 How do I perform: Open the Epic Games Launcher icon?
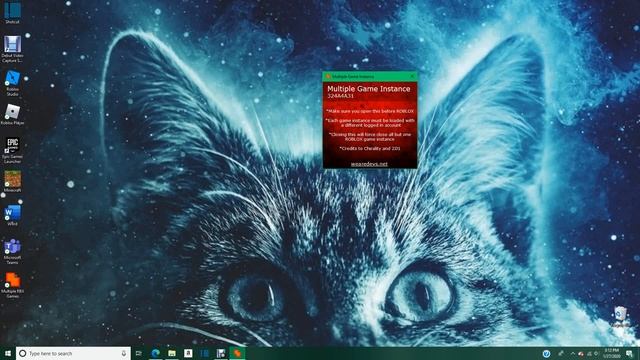point(12,150)
